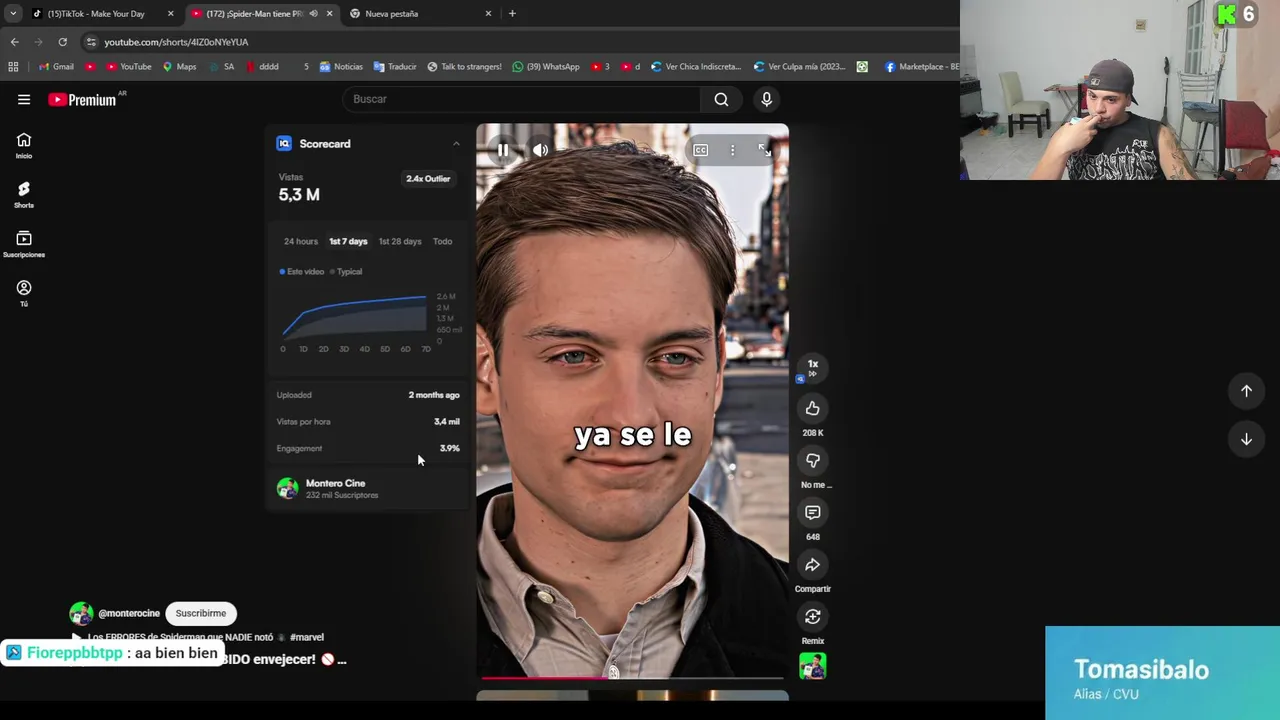Open Shorts in the sidebar
The width and height of the screenshot is (1280, 720).
pyautogui.click(x=24, y=195)
